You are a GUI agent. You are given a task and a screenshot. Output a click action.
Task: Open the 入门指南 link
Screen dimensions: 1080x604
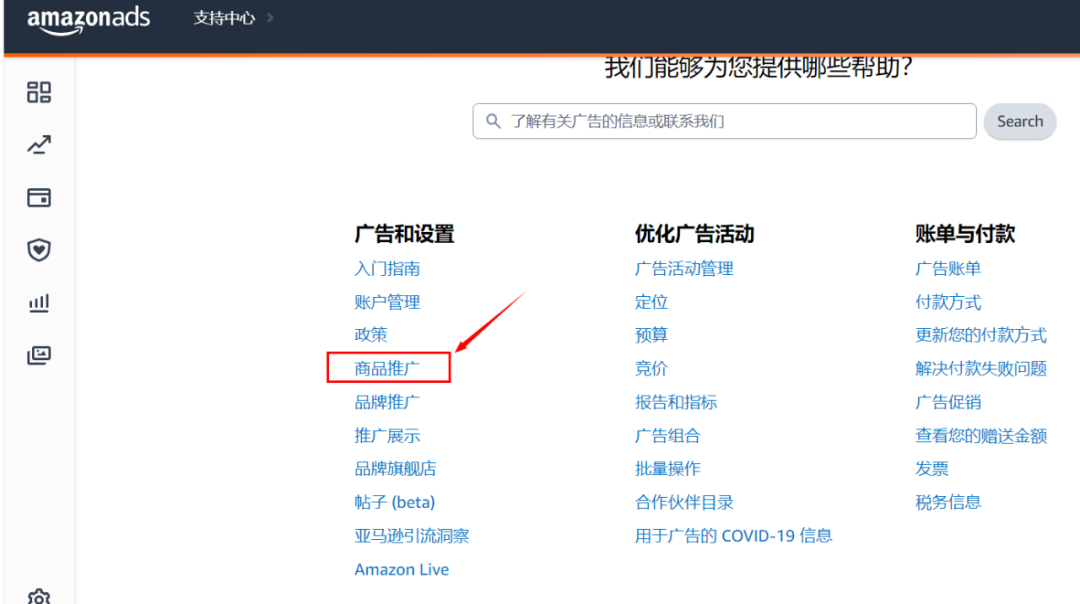[387, 268]
